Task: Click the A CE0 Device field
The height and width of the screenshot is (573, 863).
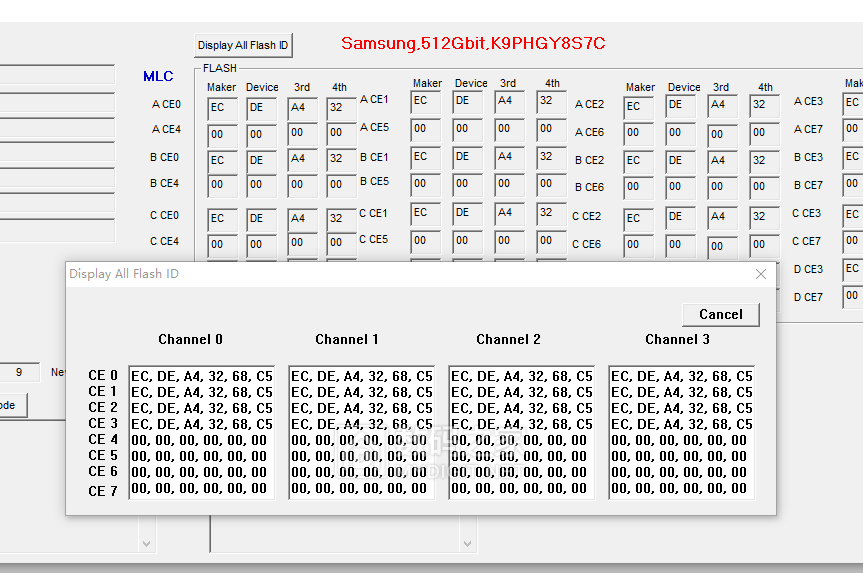Action: point(261,106)
